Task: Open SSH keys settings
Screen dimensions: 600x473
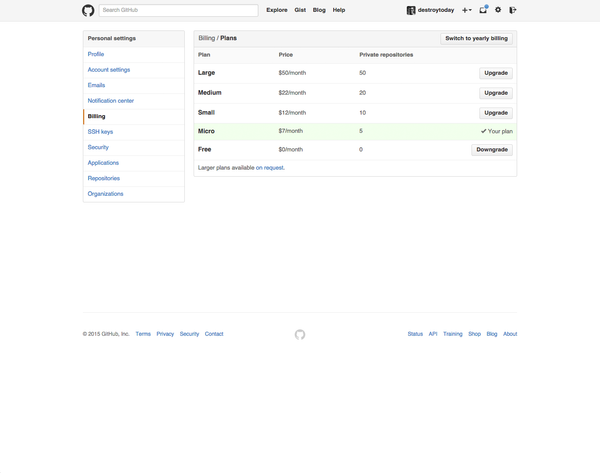Action: point(100,132)
